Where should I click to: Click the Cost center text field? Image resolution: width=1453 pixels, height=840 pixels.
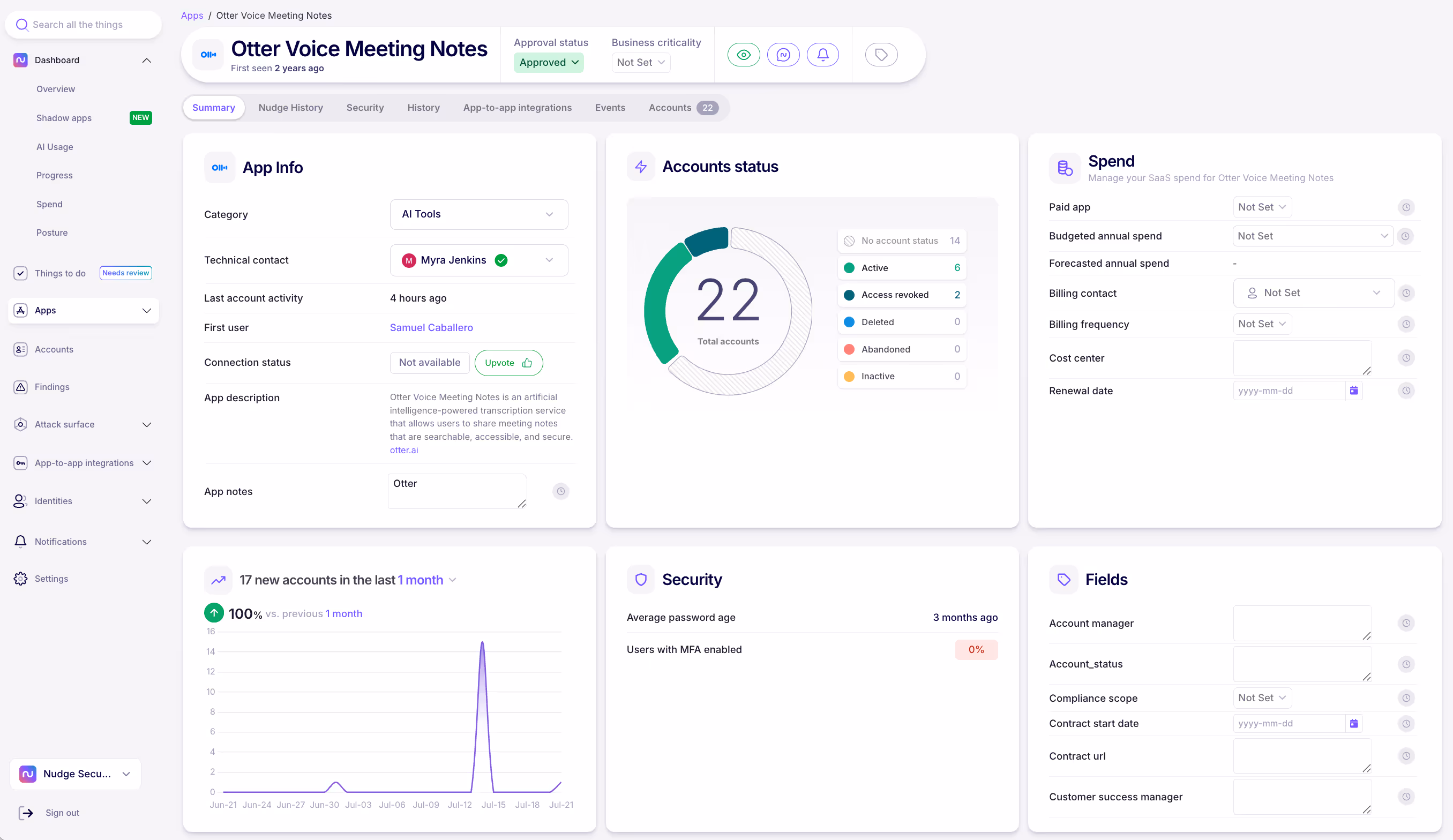click(x=1302, y=358)
